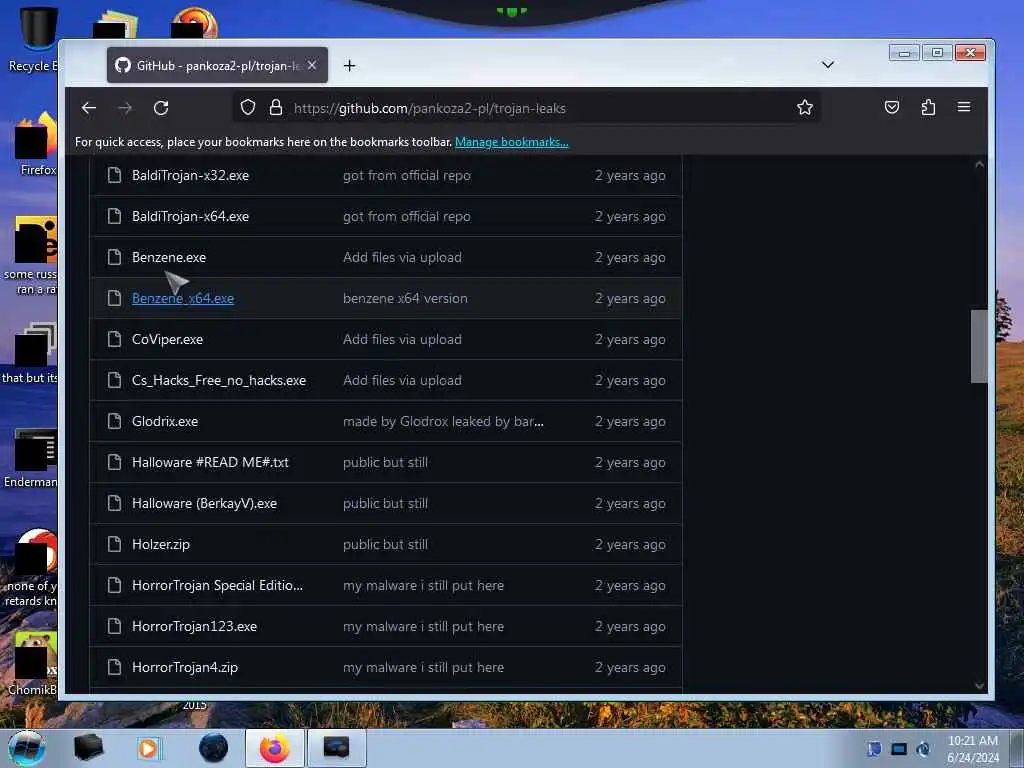Open the tracking protection shield icon
Viewport: 1024px width, 768px height.
[x=248, y=107]
